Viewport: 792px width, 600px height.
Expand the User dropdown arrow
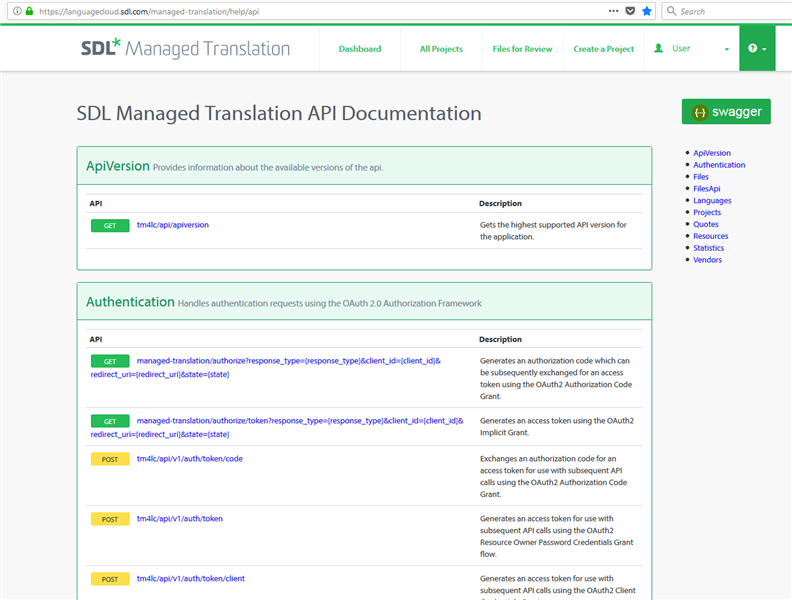pyautogui.click(x=727, y=49)
